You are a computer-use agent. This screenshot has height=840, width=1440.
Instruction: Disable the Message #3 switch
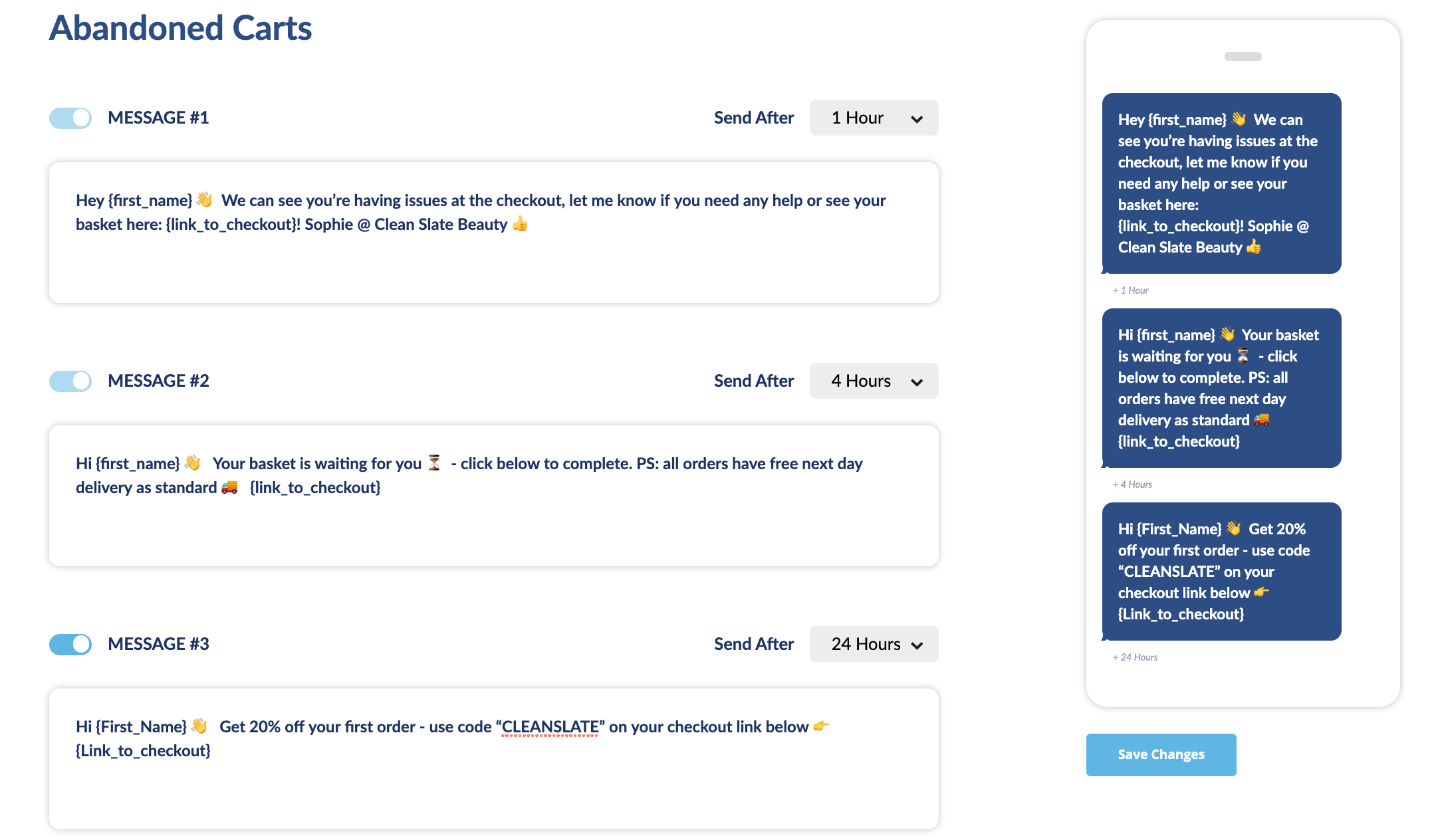(x=70, y=645)
